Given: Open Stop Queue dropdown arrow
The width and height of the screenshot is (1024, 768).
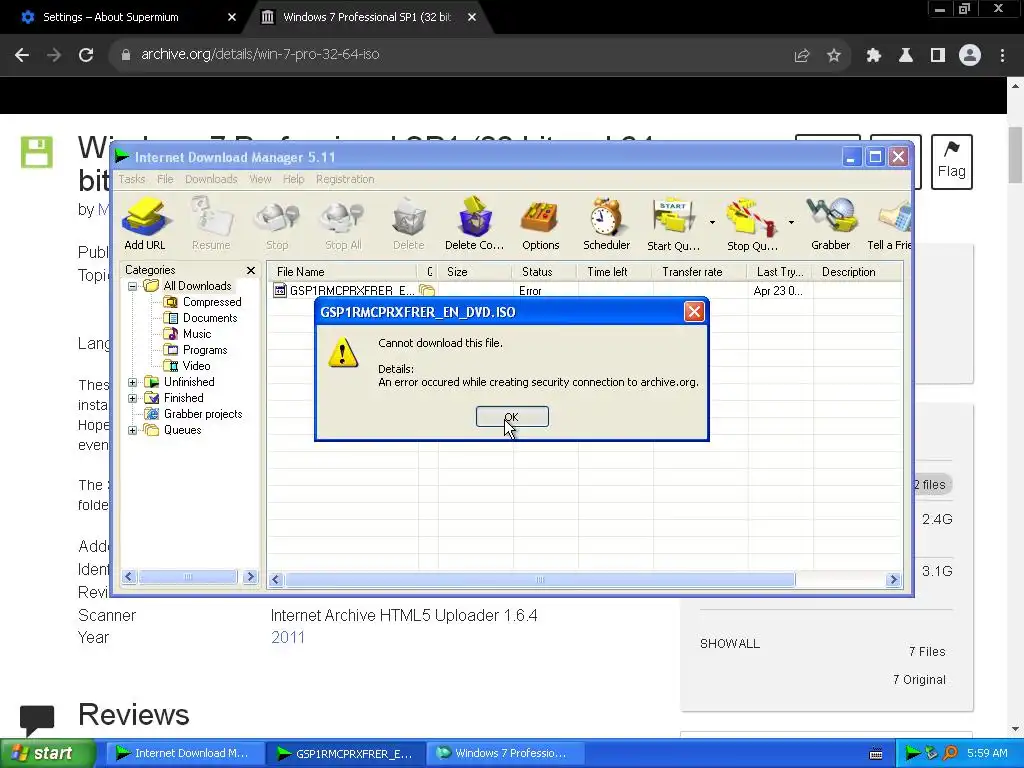Looking at the screenshot, I should [791, 223].
